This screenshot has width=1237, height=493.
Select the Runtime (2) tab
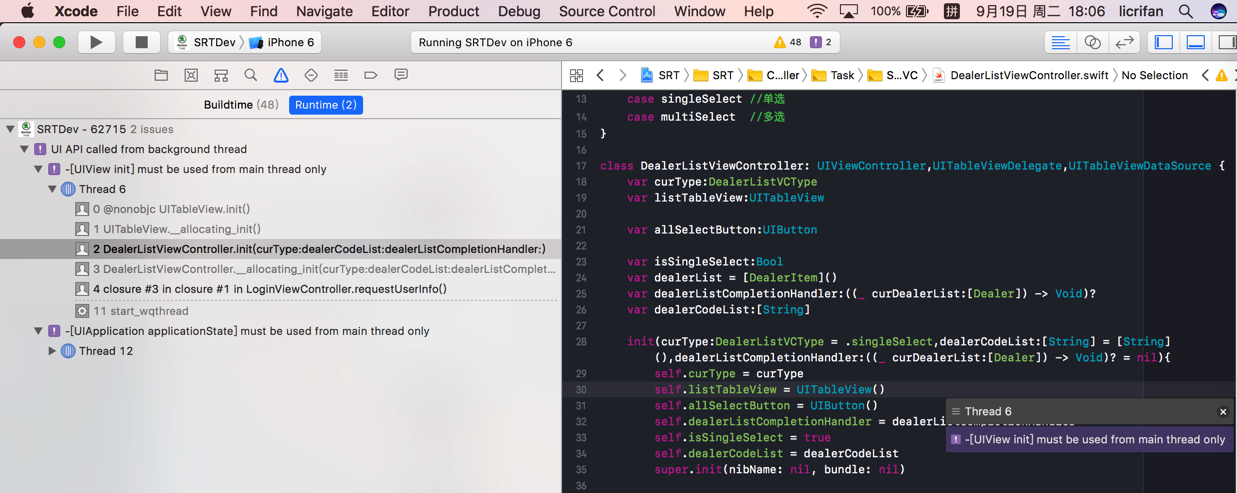pyautogui.click(x=326, y=105)
